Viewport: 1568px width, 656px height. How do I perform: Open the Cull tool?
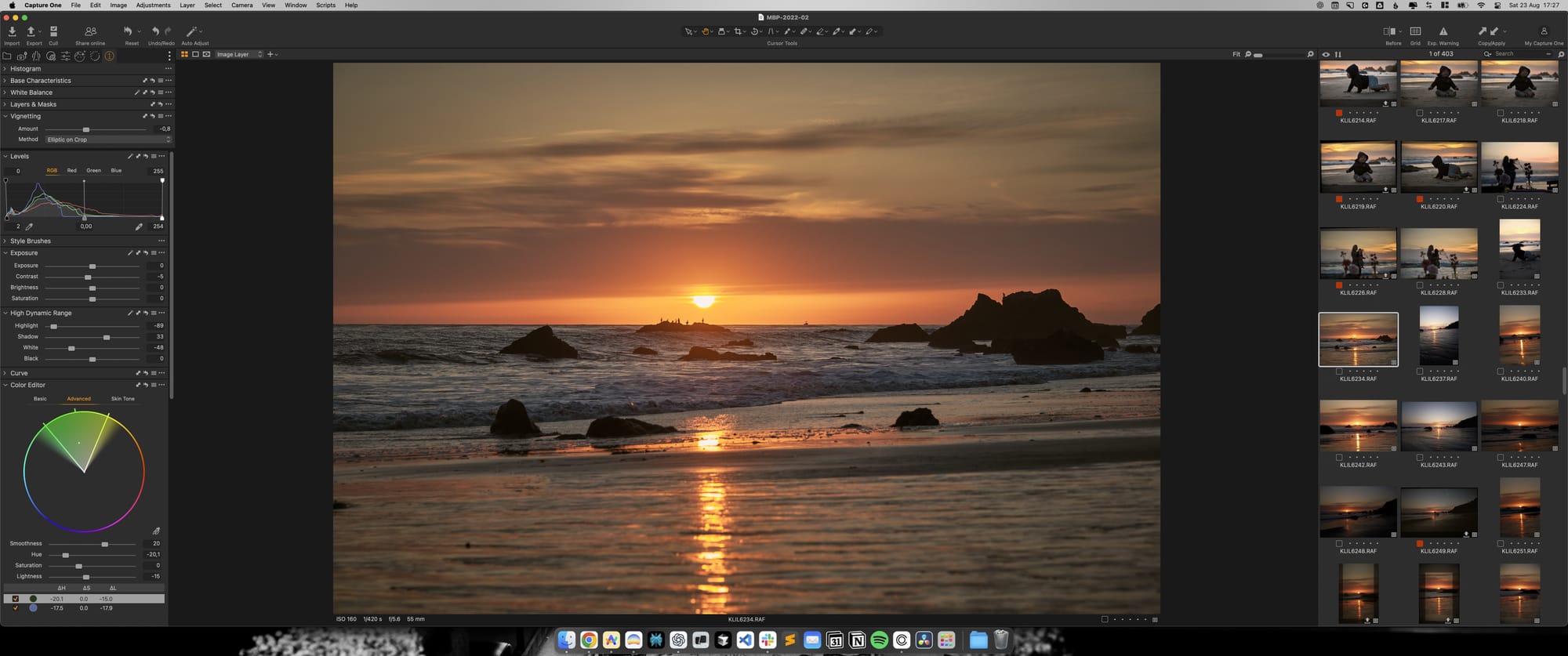53,31
